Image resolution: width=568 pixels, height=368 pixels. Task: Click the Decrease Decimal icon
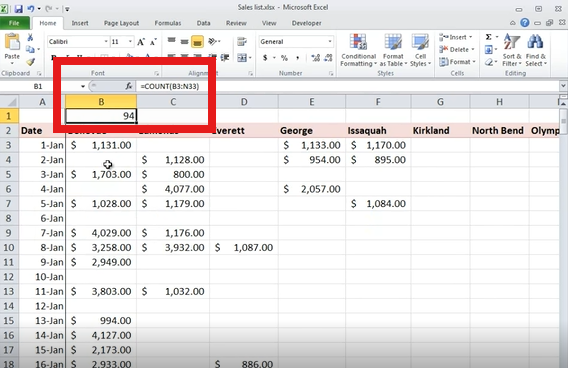tap(329, 58)
